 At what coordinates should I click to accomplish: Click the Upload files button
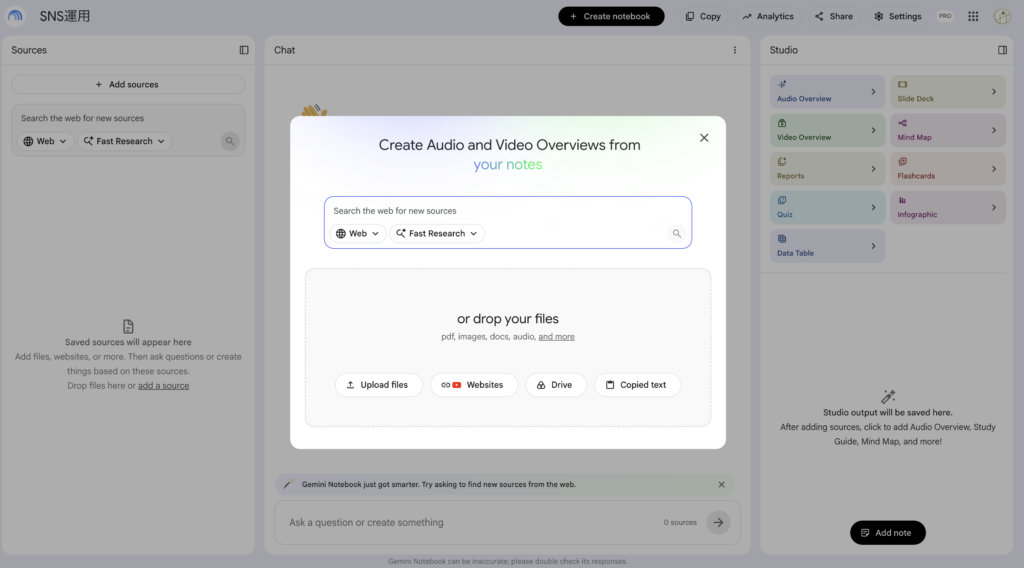(378, 385)
